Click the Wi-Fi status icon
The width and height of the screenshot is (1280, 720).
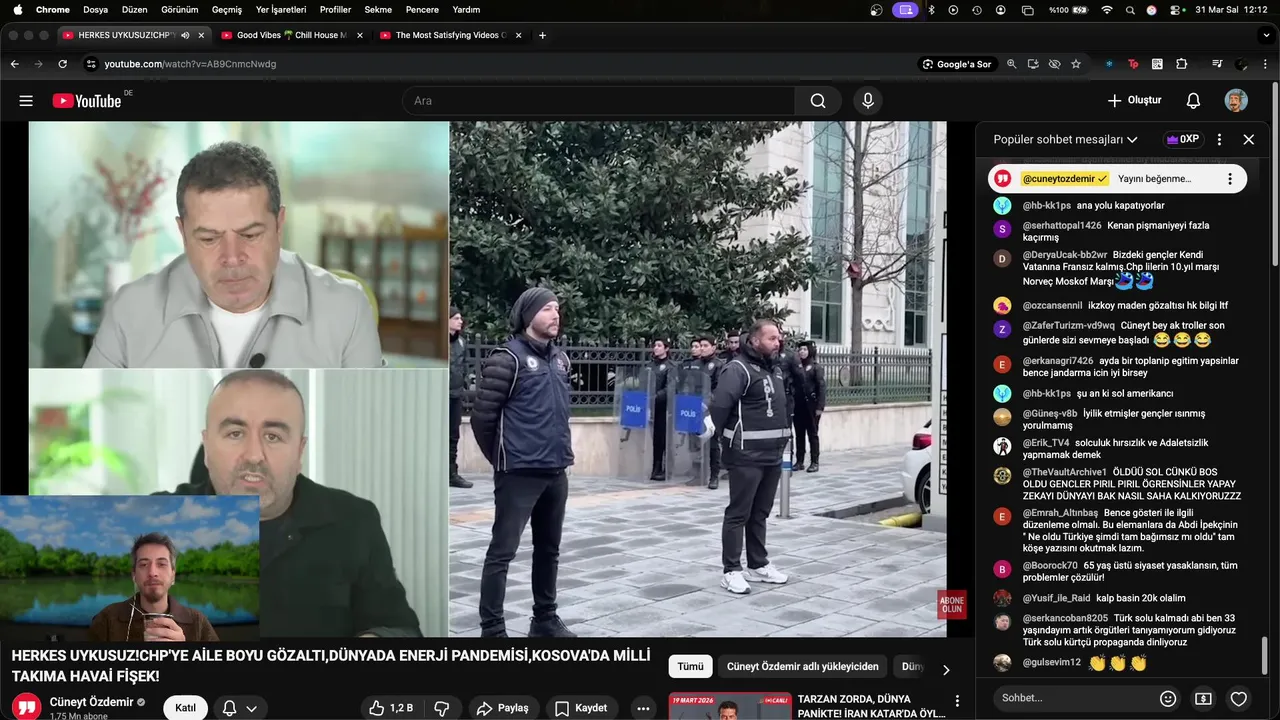click(1107, 10)
